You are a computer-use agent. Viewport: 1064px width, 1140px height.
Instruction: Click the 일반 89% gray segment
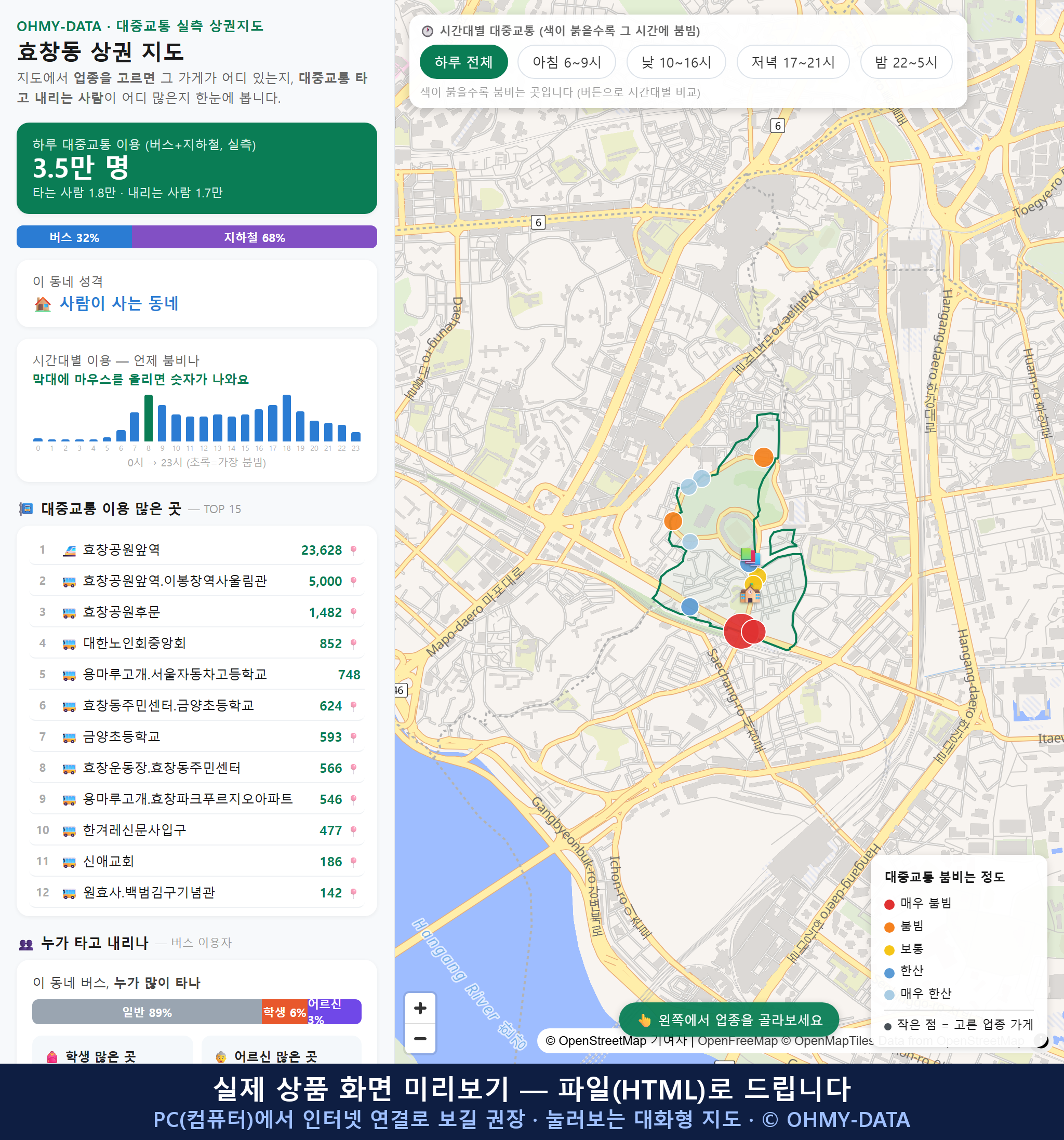[x=147, y=1012]
